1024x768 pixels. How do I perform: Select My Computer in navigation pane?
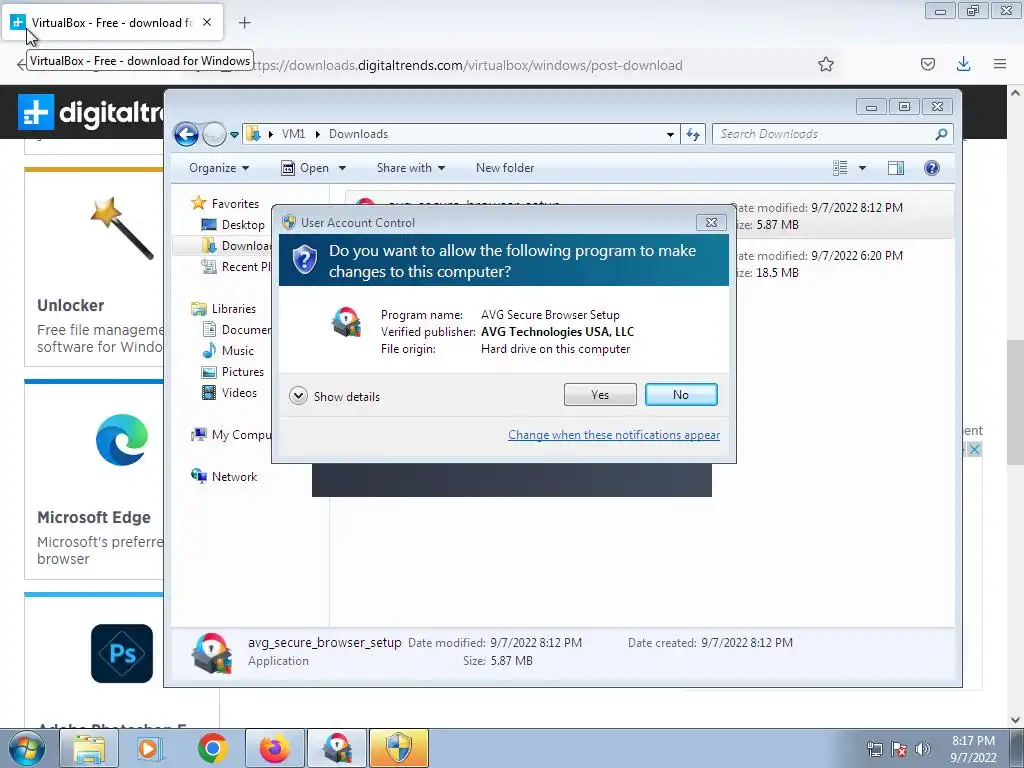(231, 435)
